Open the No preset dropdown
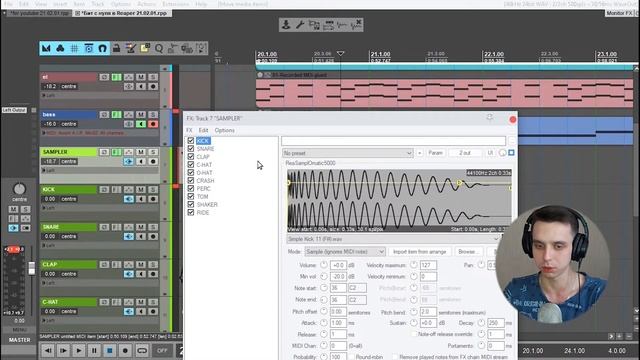 click(x=348, y=153)
